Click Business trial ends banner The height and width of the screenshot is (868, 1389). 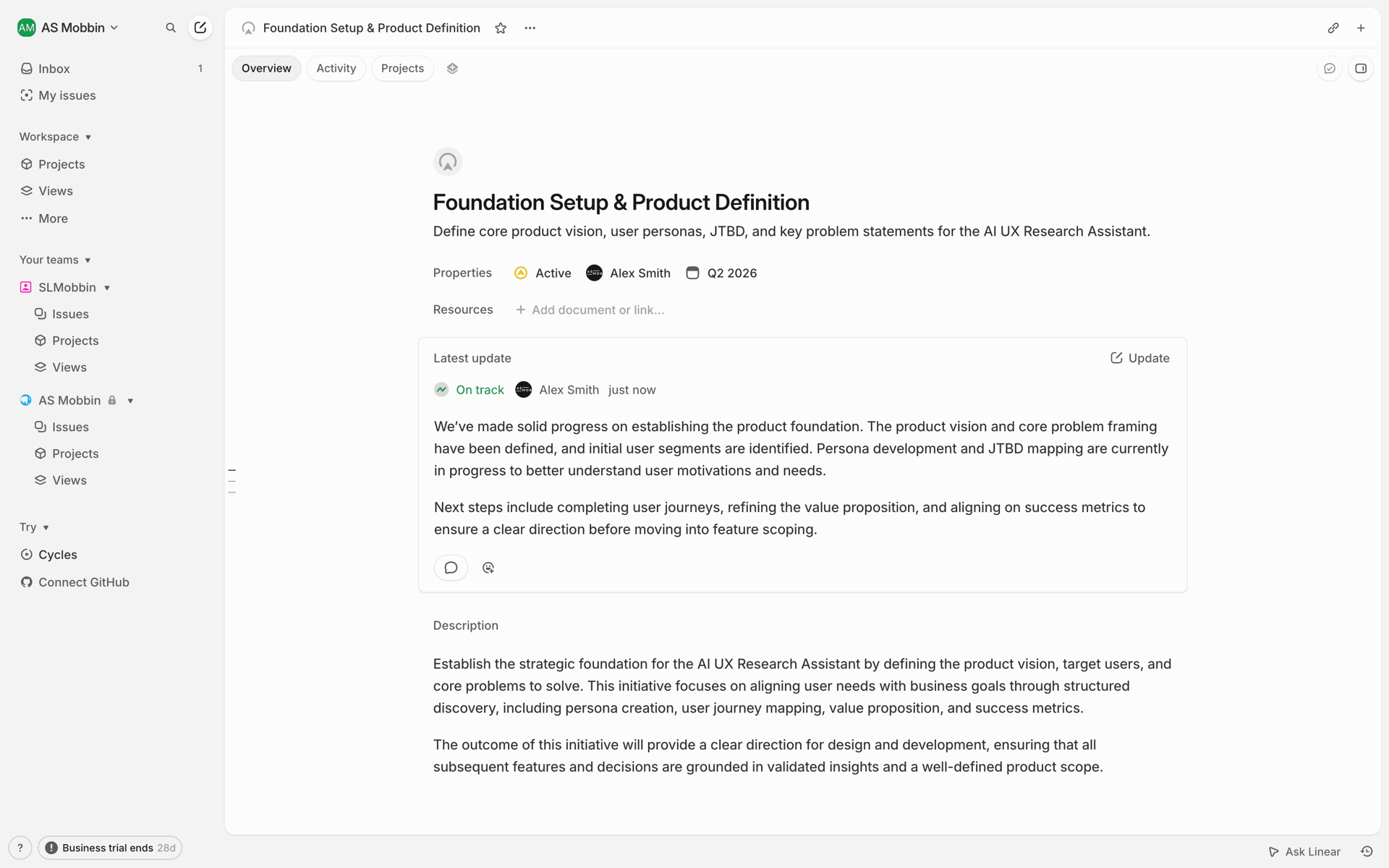coord(110,848)
